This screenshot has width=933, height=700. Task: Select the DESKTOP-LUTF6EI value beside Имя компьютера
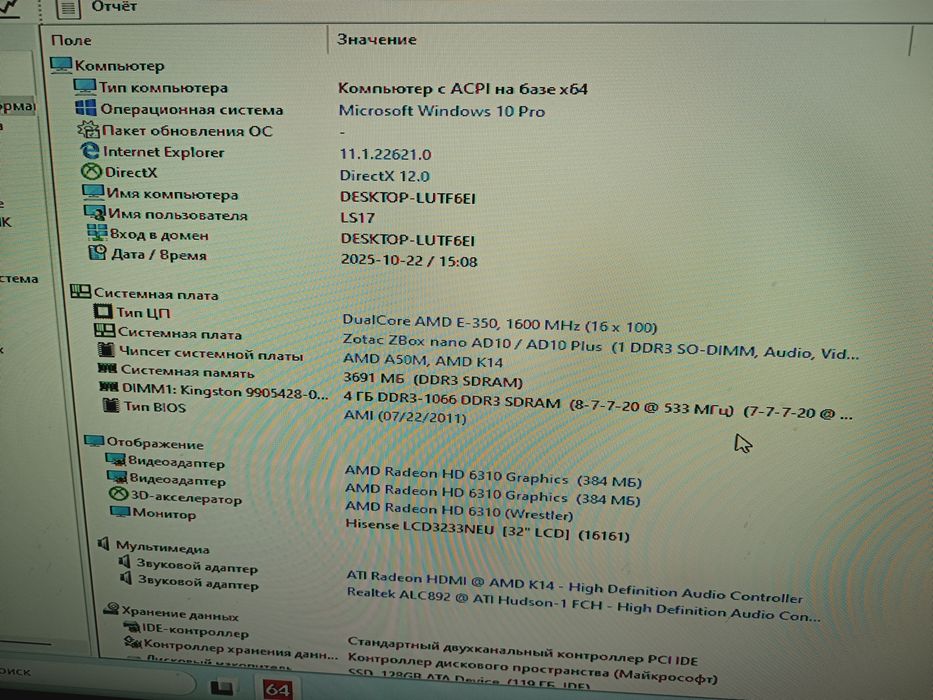tap(408, 197)
